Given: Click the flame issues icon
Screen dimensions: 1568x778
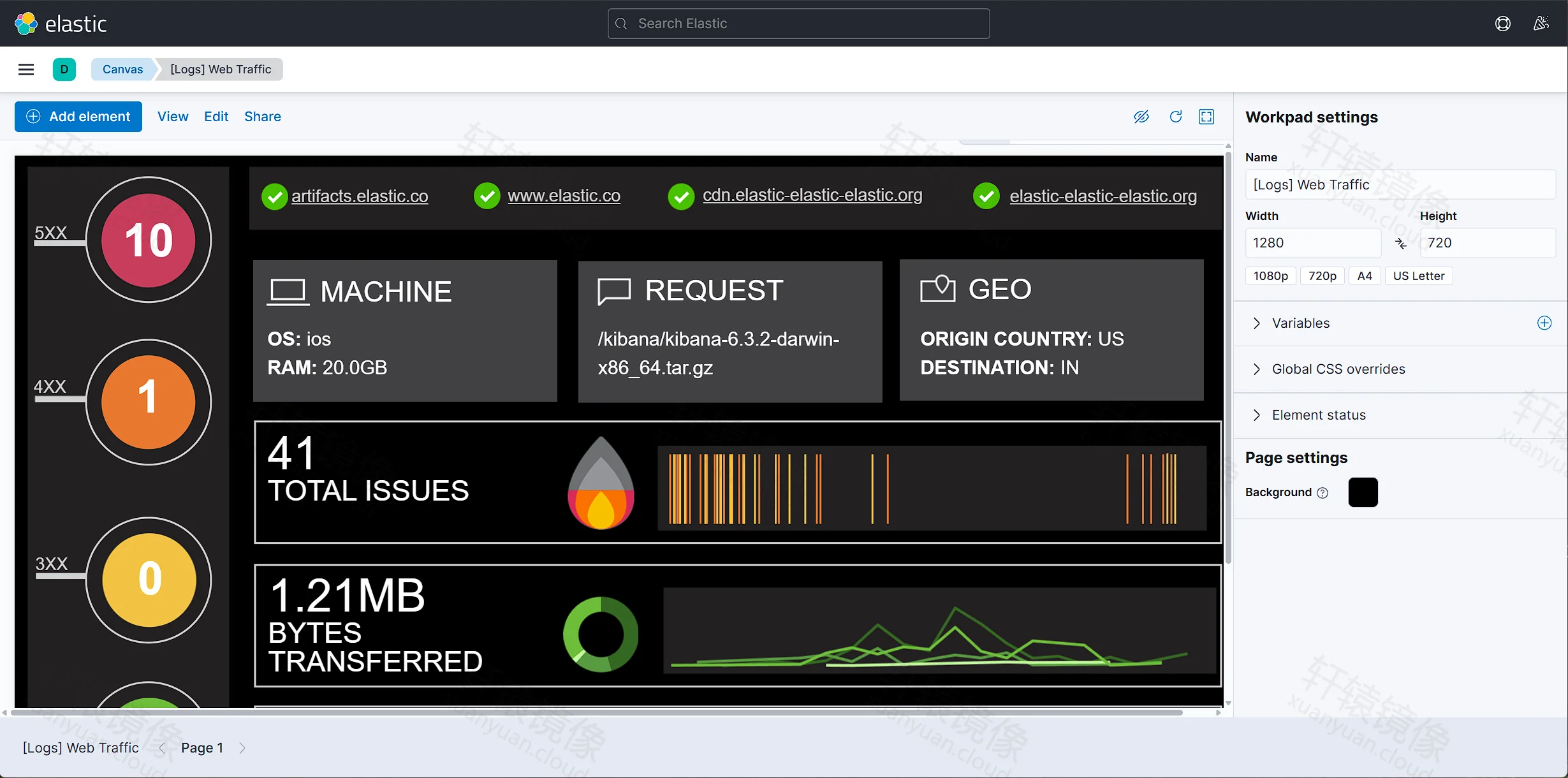Looking at the screenshot, I should pyautogui.click(x=601, y=483).
